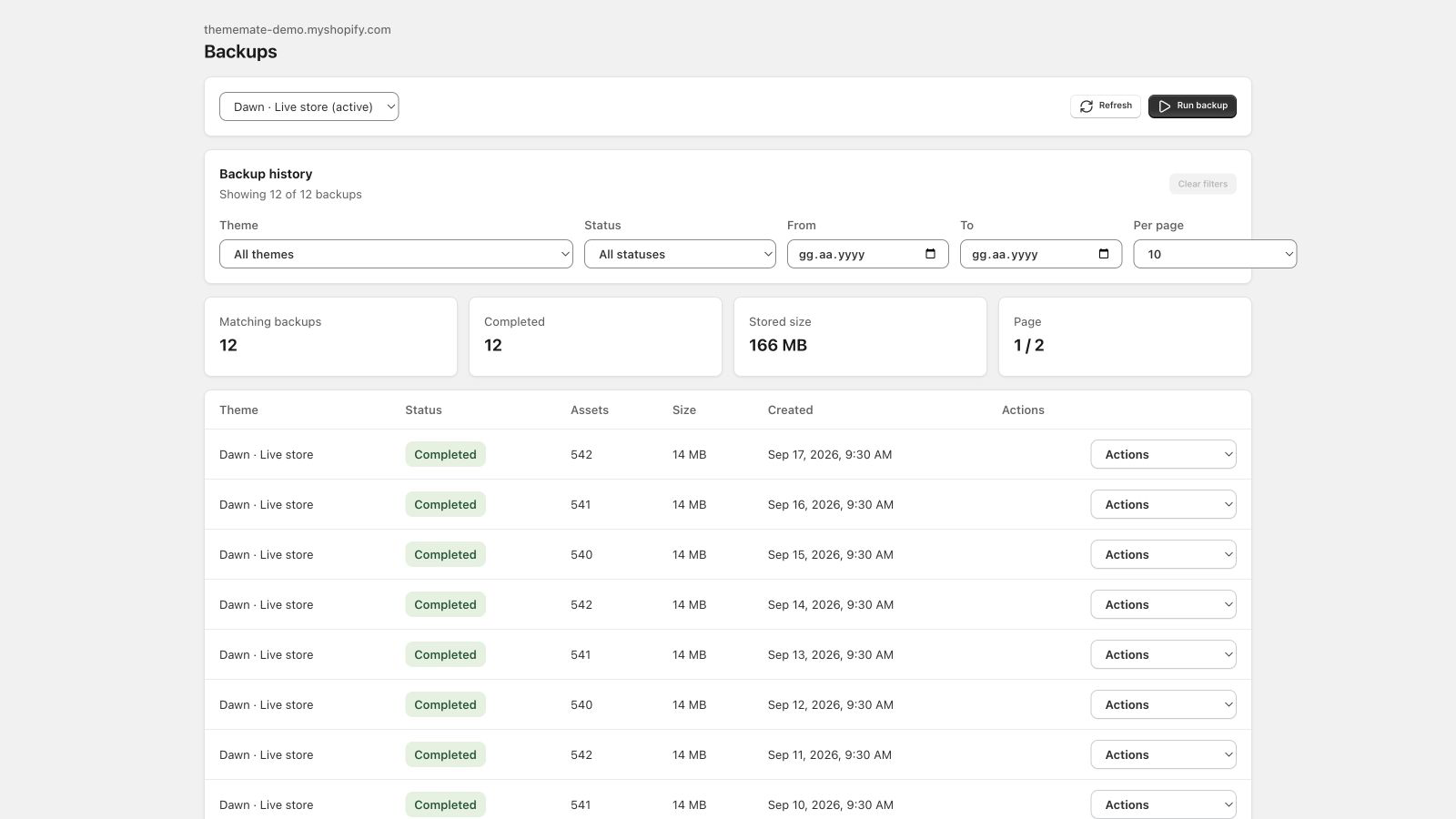Open Actions dropdown for Sep 17 backup
This screenshot has height=819, width=1456.
tap(1163, 454)
